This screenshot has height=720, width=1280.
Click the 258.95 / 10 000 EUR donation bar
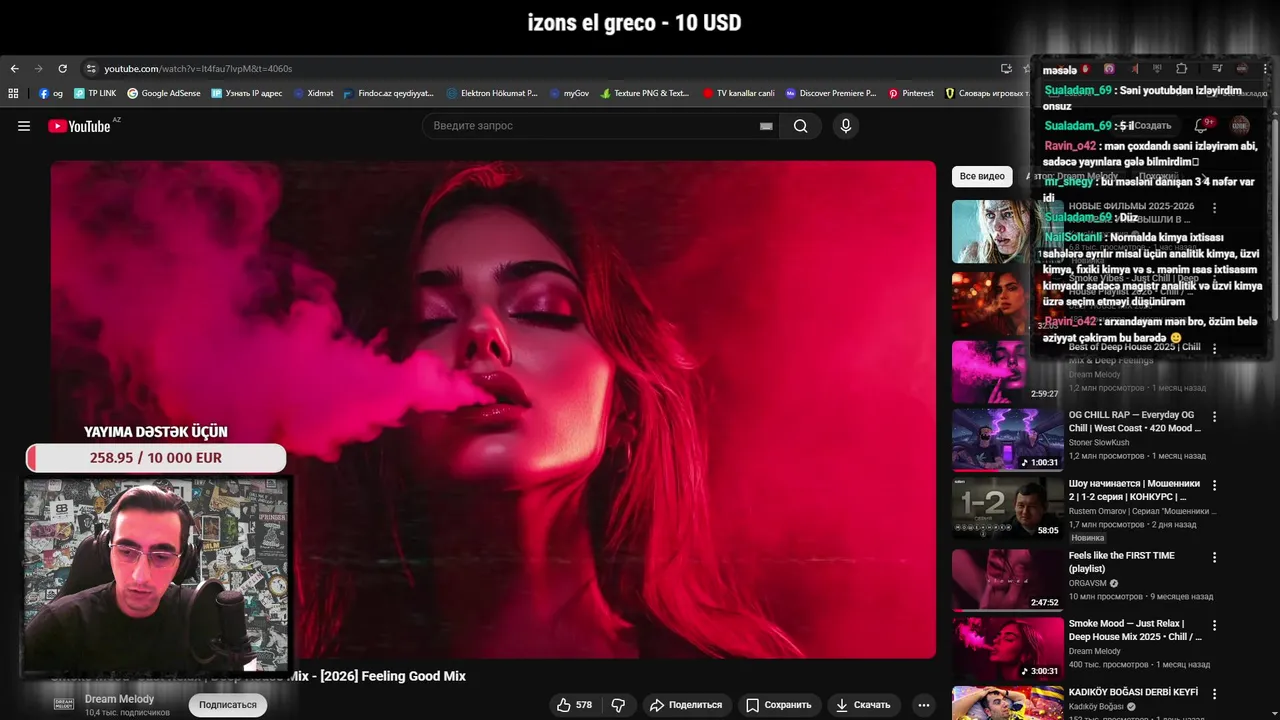(156, 458)
